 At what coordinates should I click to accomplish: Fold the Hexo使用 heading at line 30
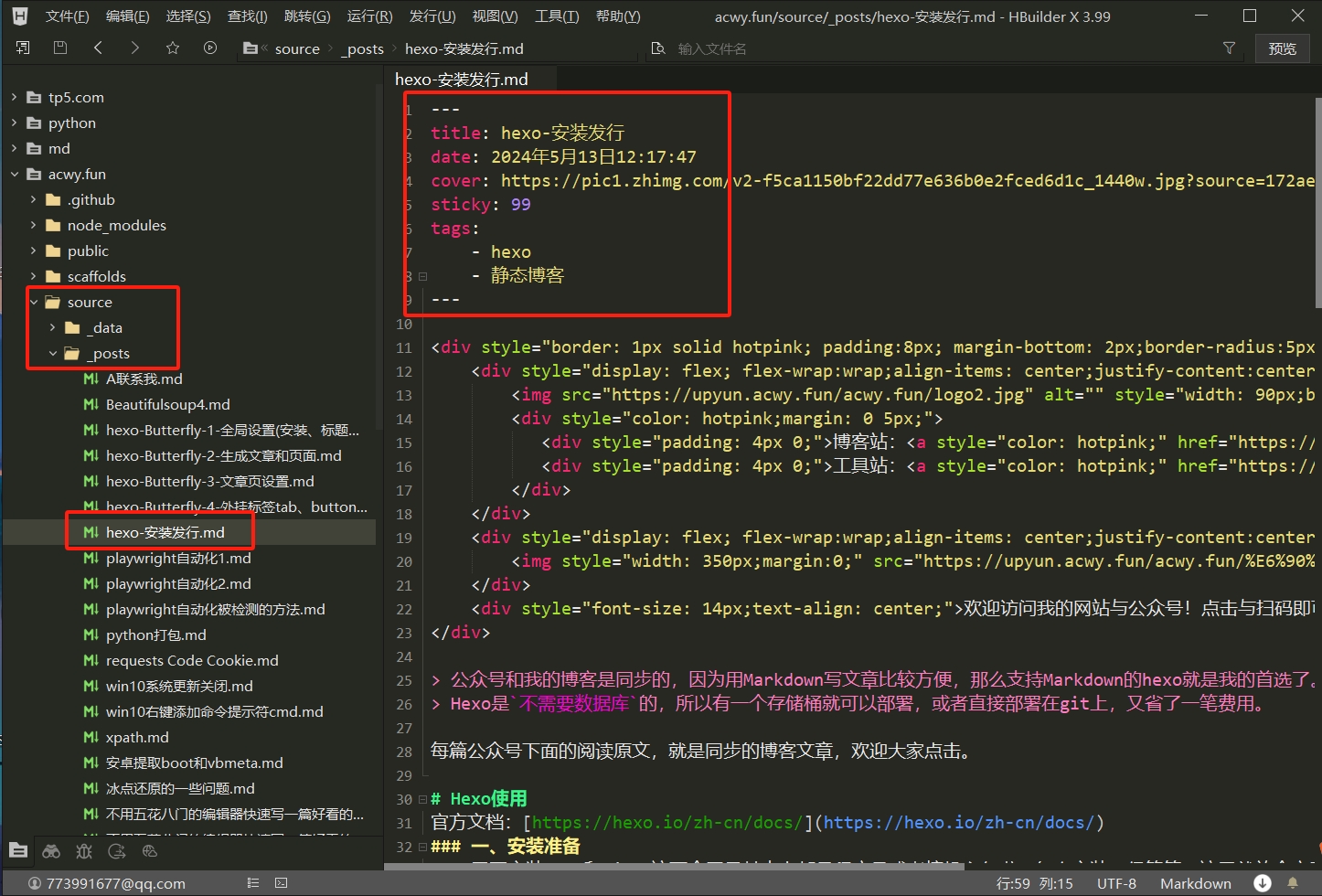[422, 799]
